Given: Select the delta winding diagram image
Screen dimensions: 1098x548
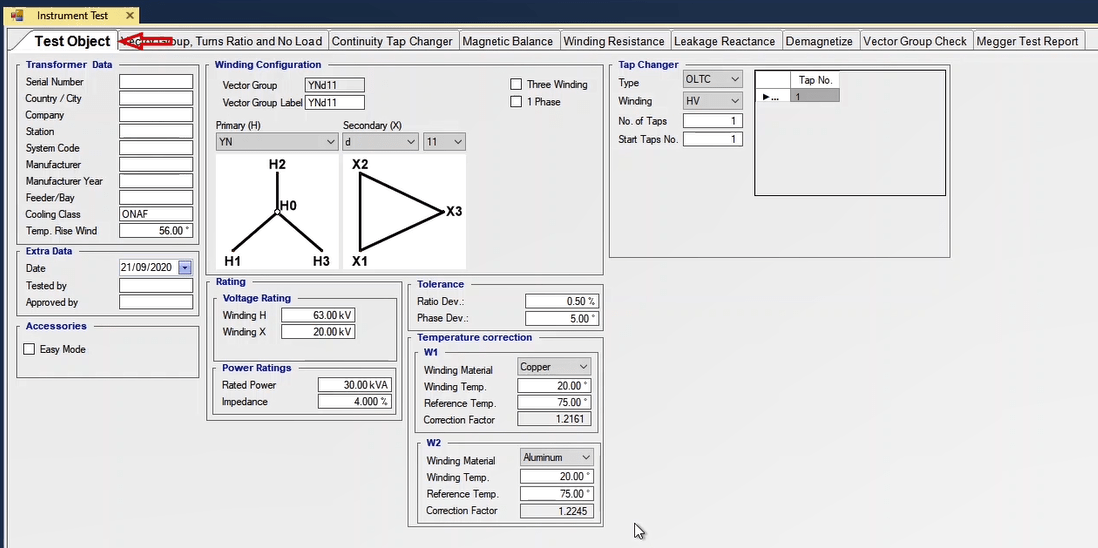Looking at the screenshot, I should coord(404,211).
